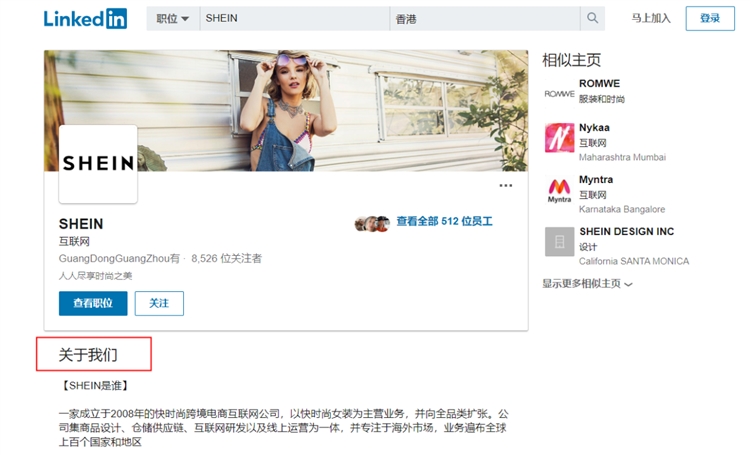Click the employee avatars next to 512 员工
The image size is (750, 455).
[x=372, y=223]
